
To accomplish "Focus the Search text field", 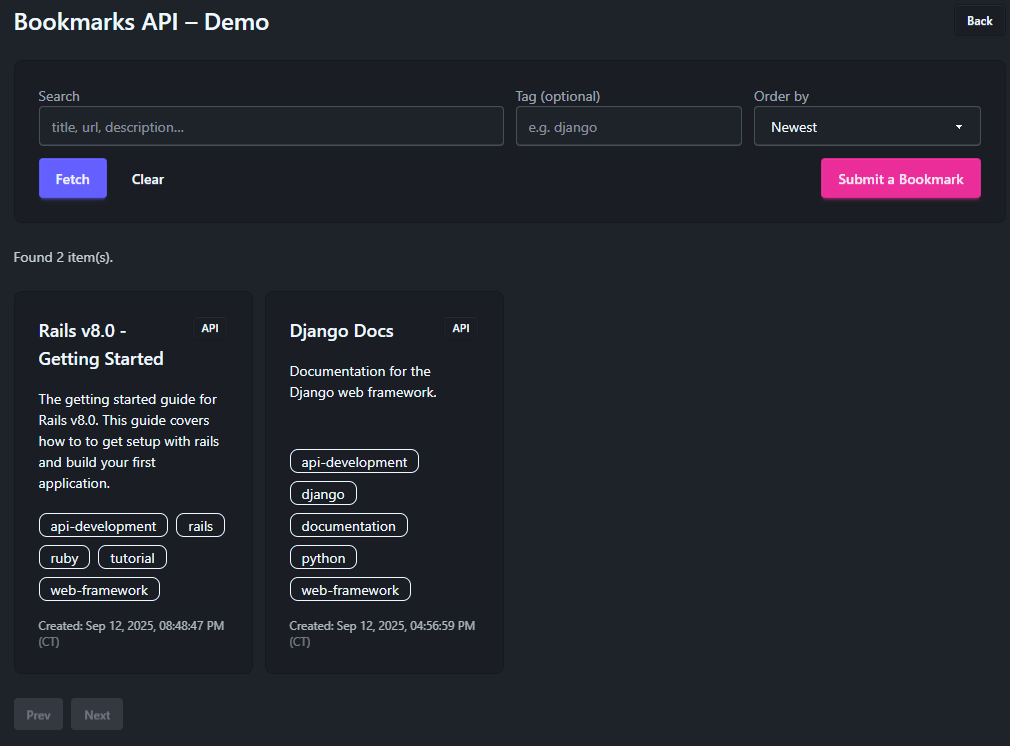I will [270, 127].
